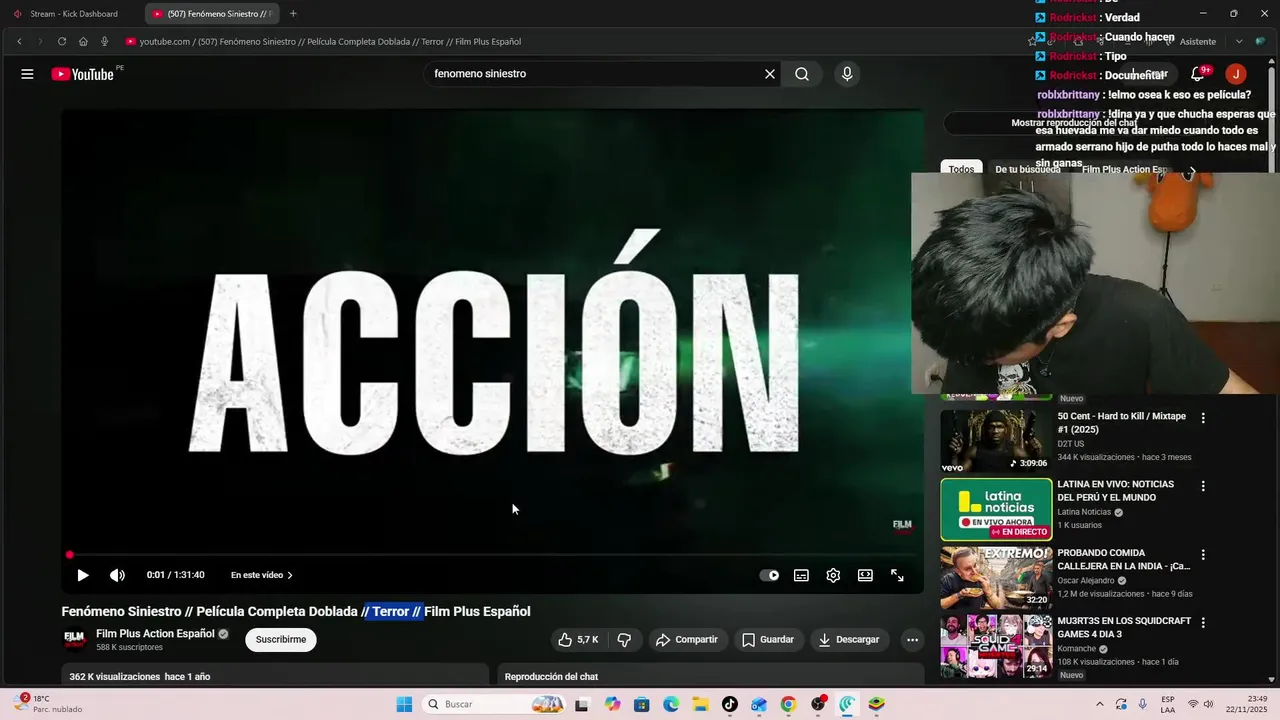The height and width of the screenshot is (720, 1280).
Task: Expand browser toolbar chevron dropdown
Action: pyautogui.click(x=1239, y=41)
